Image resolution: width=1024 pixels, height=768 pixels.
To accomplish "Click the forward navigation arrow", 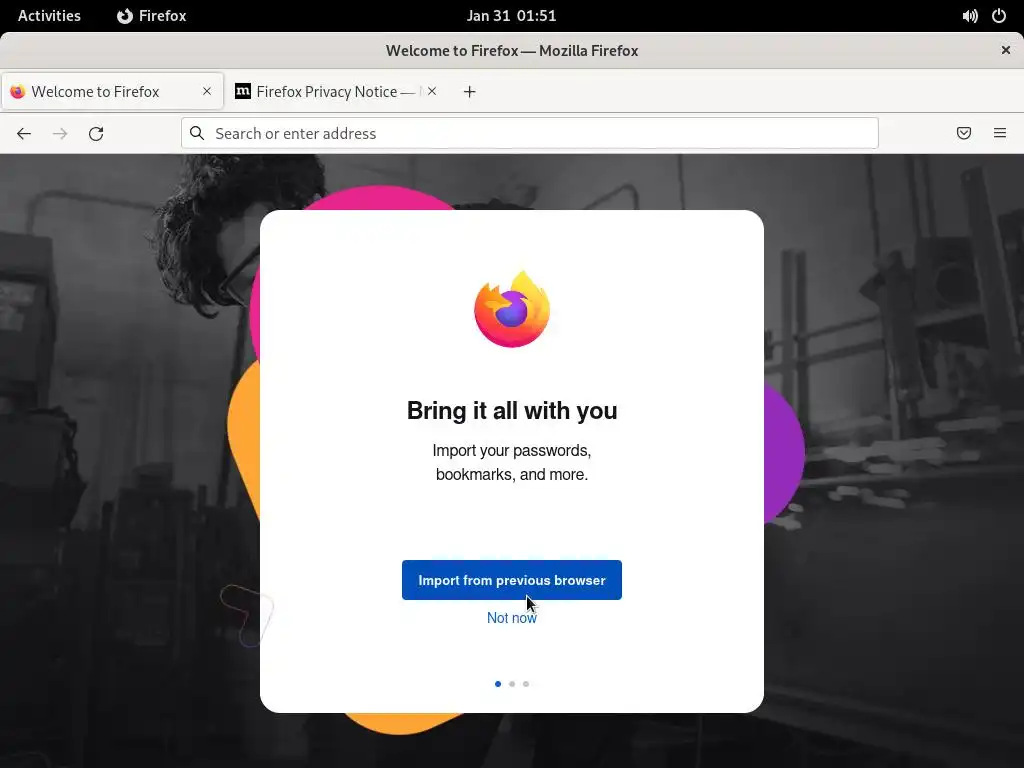I will [60, 134].
